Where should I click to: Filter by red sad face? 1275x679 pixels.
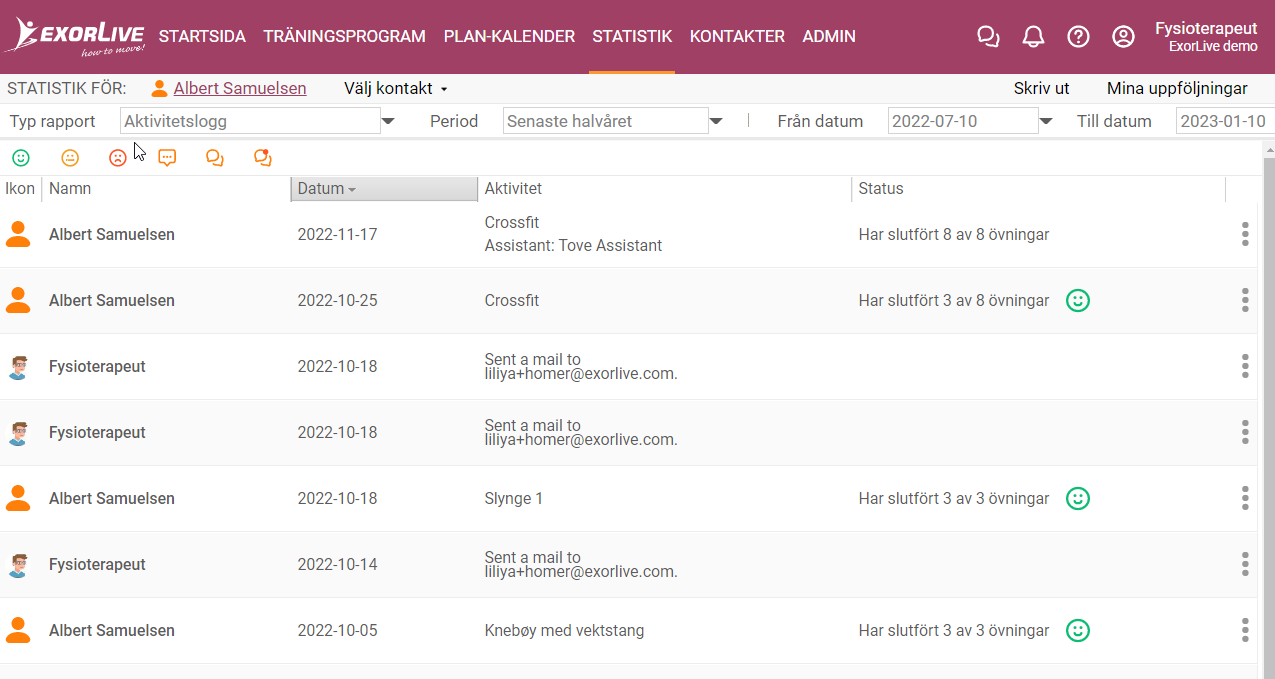pyautogui.click(x=118, y=158)
